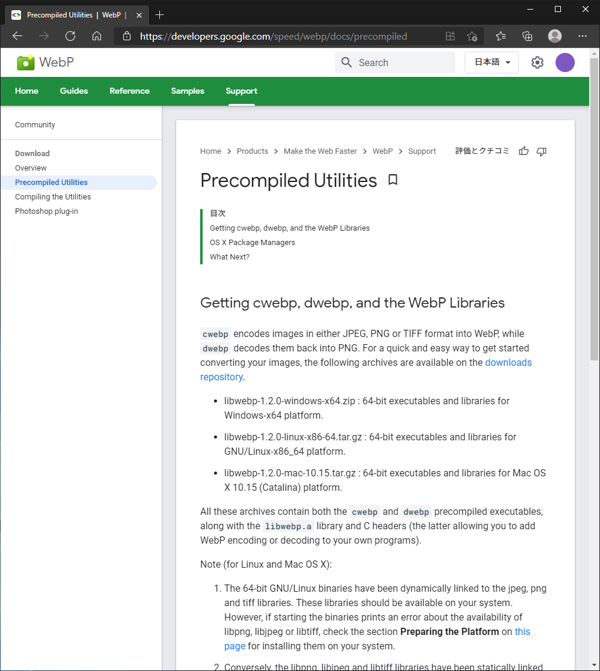
Task: Open site settings gear icon
Action: [x=537, y=62]
